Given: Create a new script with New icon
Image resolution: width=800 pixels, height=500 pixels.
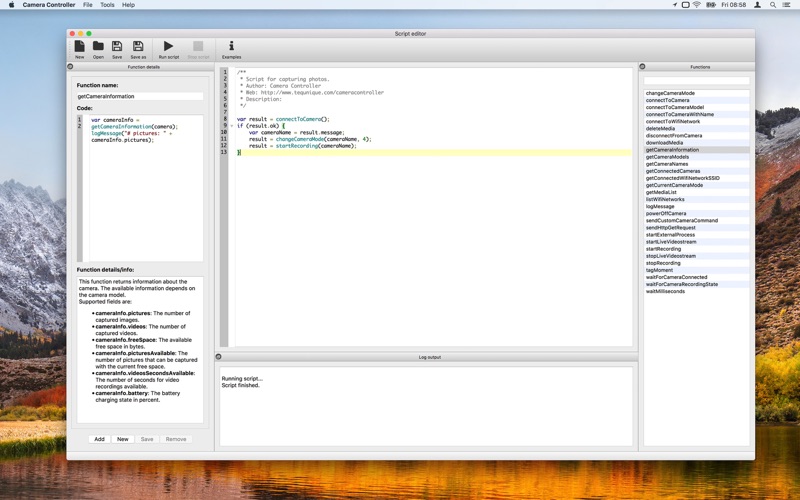Looking at the screenshot, I should click(80, 49).
